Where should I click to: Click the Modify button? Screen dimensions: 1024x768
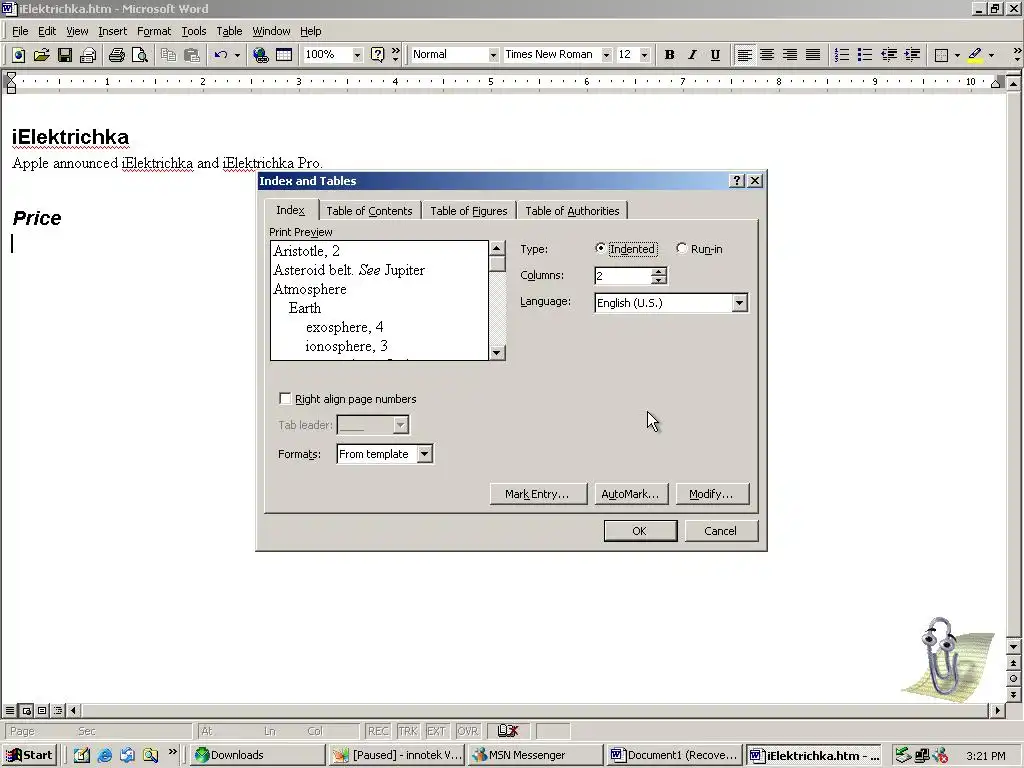point(712,494)
